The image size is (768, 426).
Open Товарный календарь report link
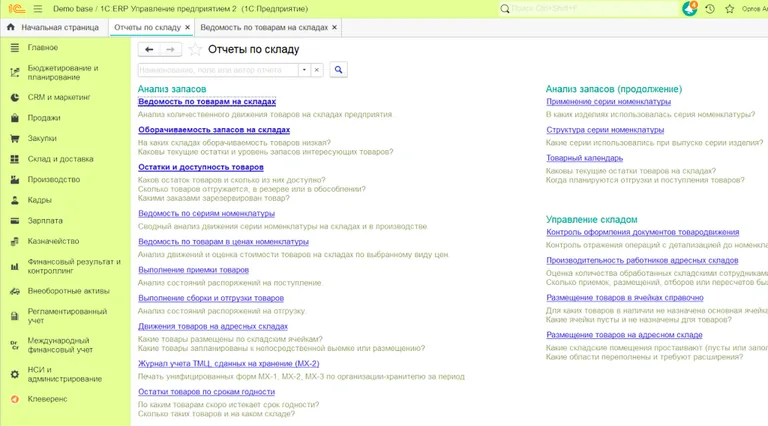[584, 158]
